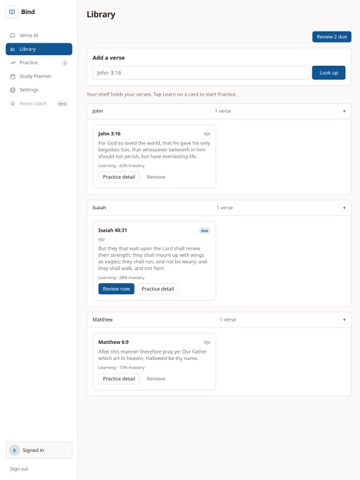
Task: Click the 42% mastery status text
Action: pyautogui.click(x=121, y=166)
